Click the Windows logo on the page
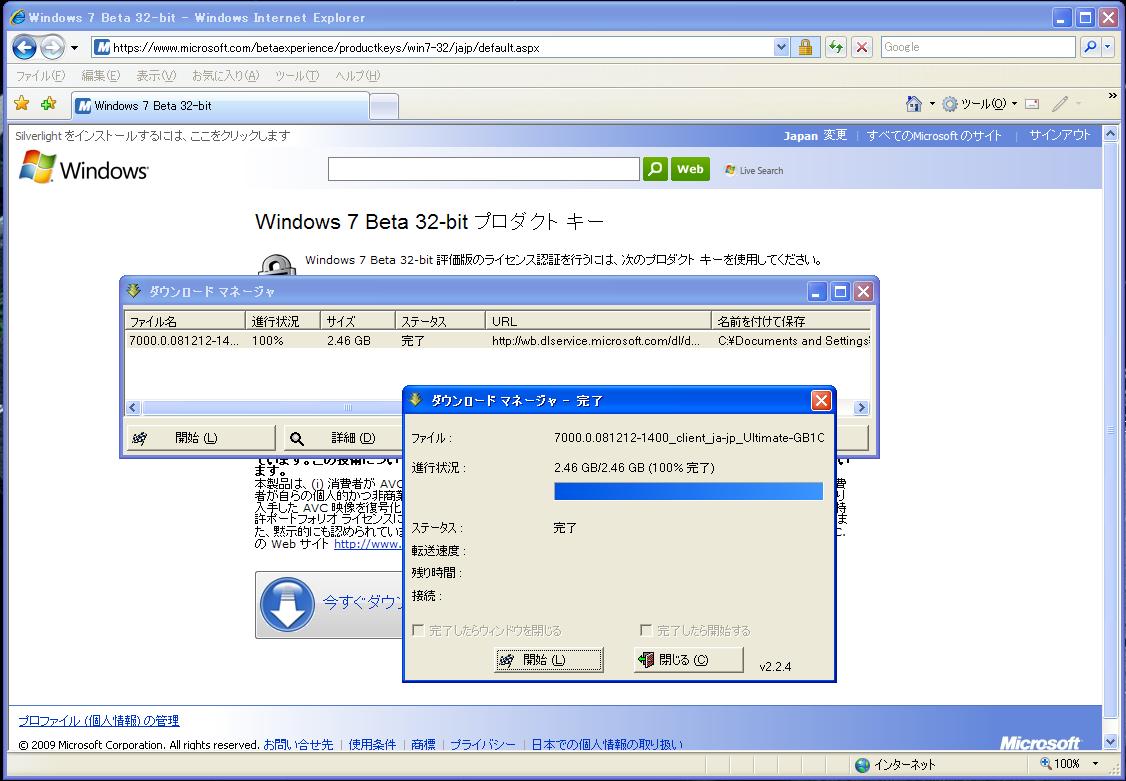Viewport: 1126px width, 781px height. (x=83, y=167)
